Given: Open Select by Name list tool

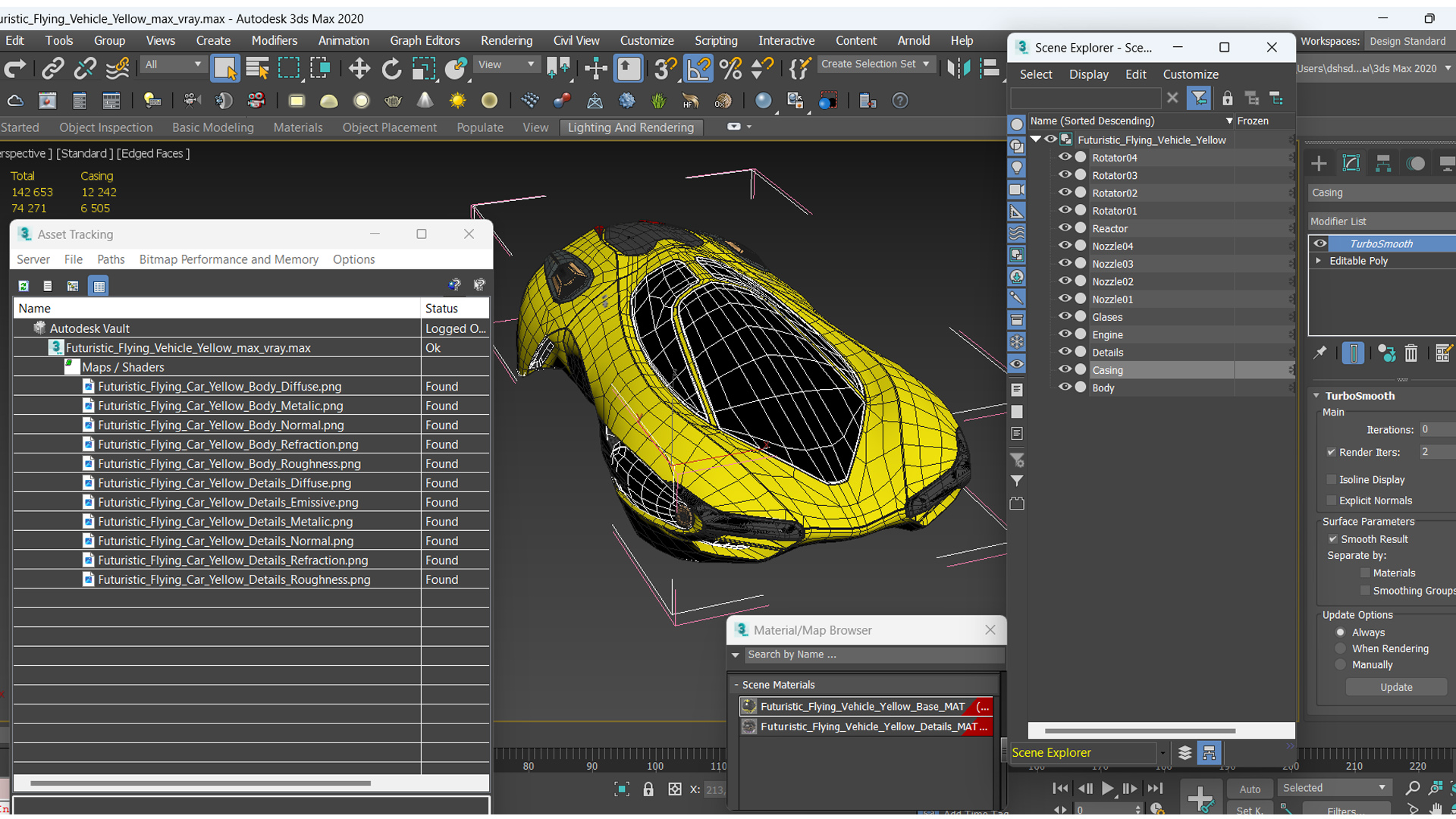Looking at the screenshot, I should [258, 69].
